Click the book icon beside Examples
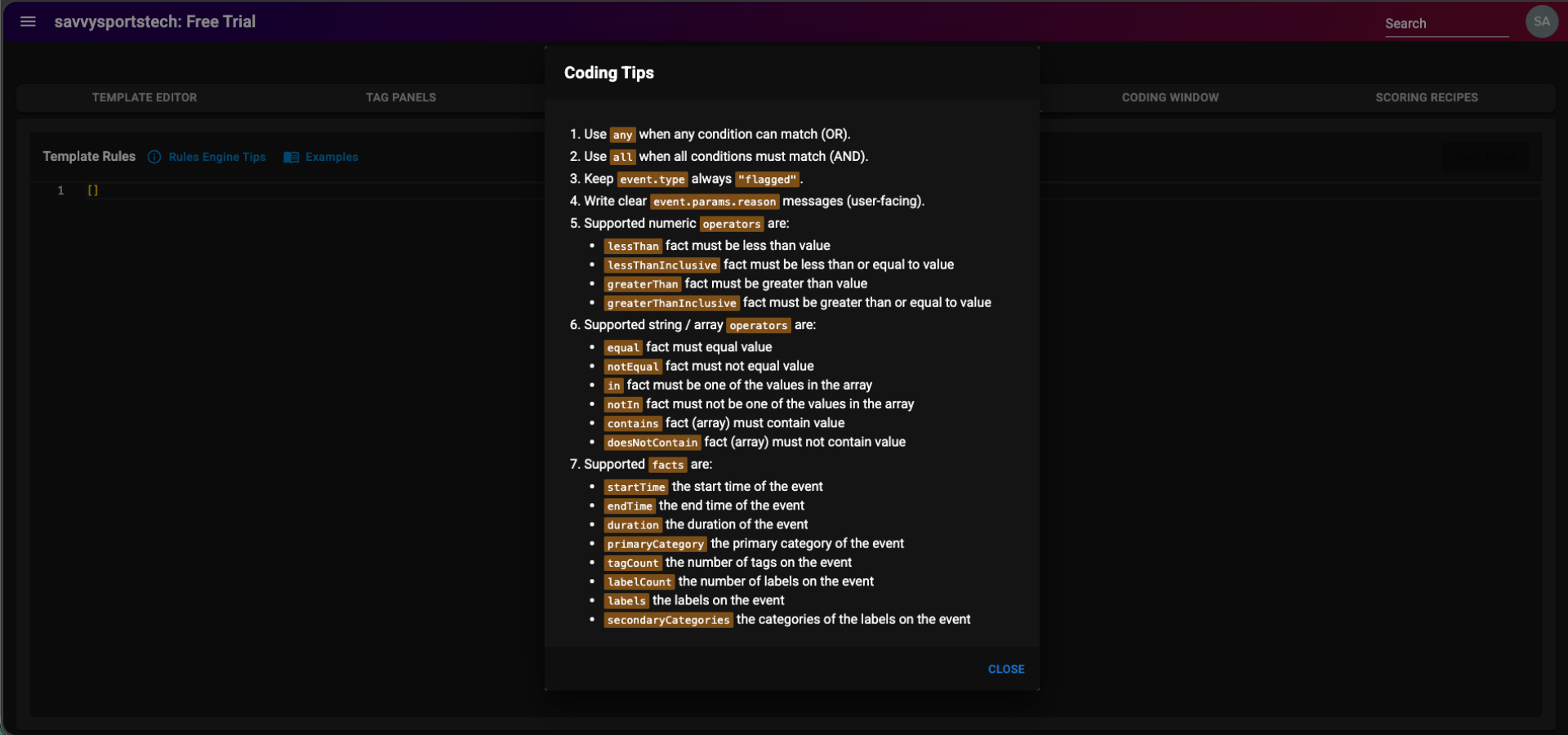Image resolution: width=1568 pixels, height=735 pixels. pyautogui.click(x=292, y=157)
